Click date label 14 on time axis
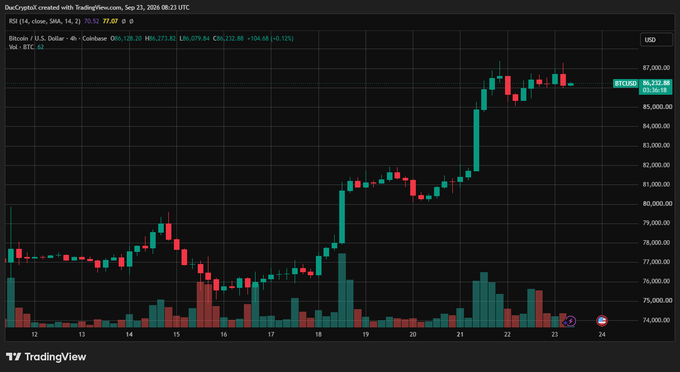The image size is (680, 372). pos(129,335)
